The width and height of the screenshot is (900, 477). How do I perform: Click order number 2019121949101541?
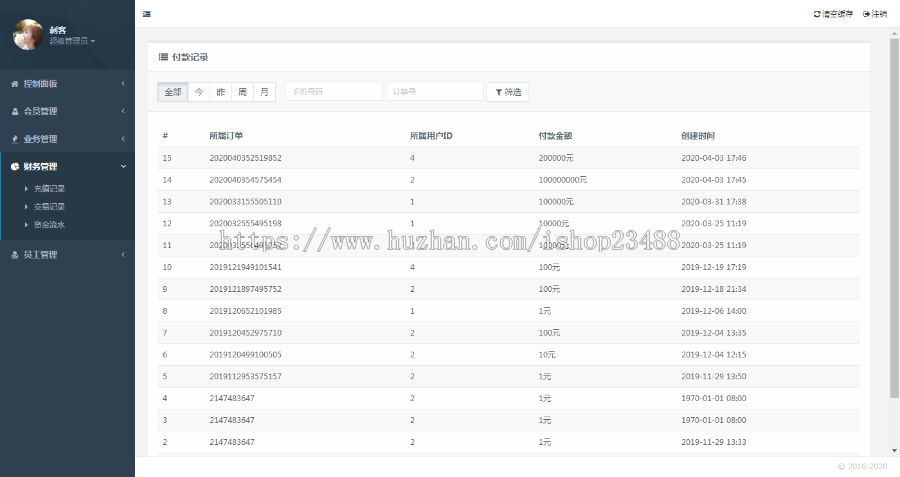[245, 267]
